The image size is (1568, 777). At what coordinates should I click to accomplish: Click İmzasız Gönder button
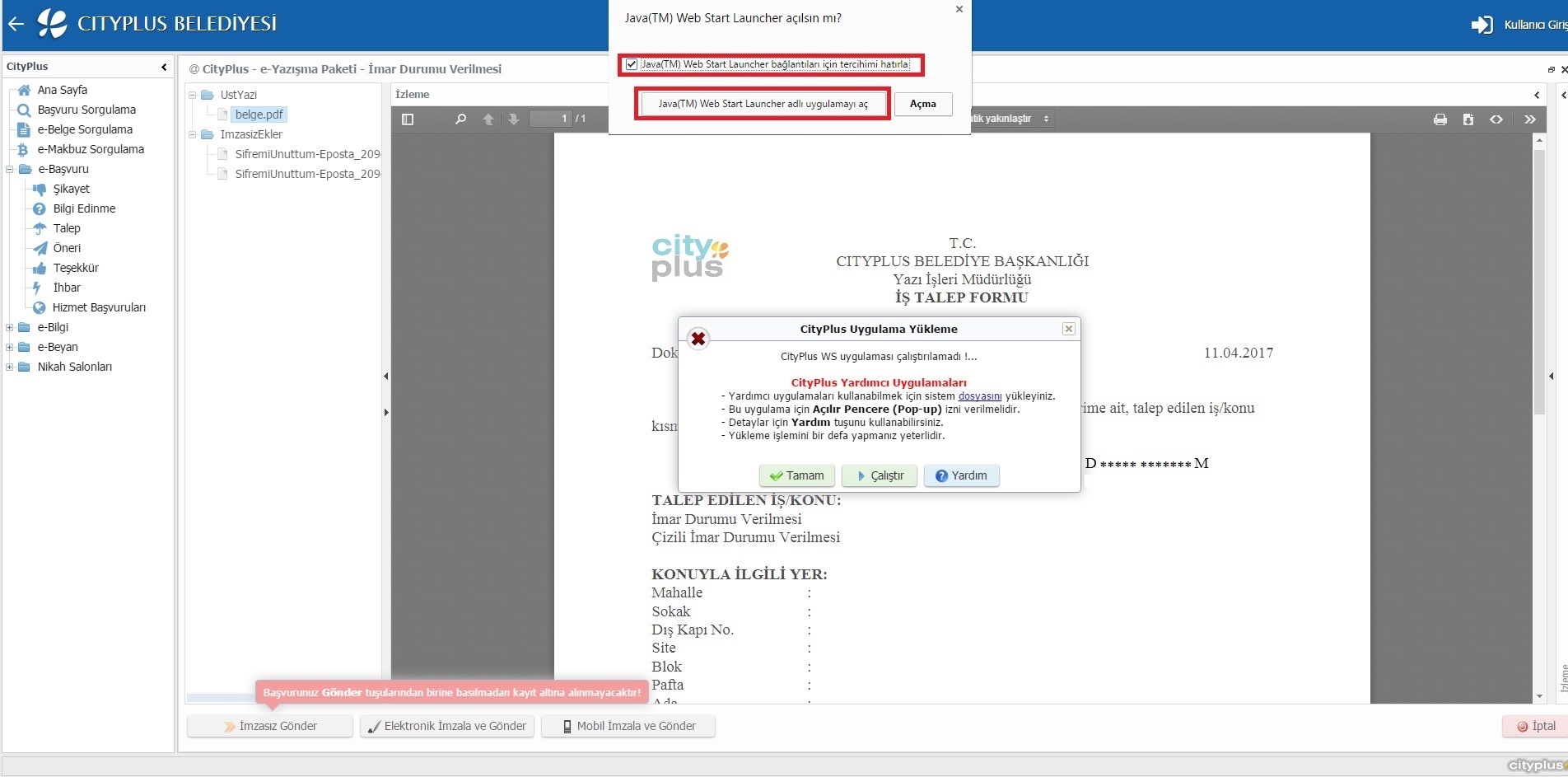tap(270, 726)
